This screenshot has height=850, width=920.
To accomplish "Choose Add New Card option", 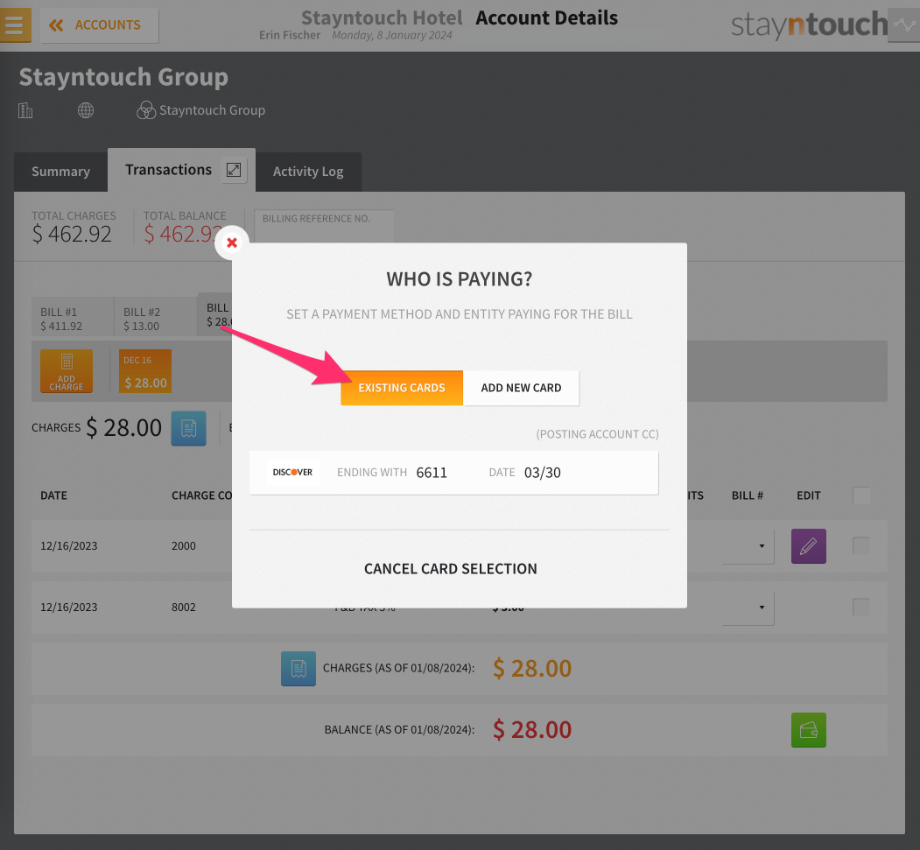I will (521, 388).
